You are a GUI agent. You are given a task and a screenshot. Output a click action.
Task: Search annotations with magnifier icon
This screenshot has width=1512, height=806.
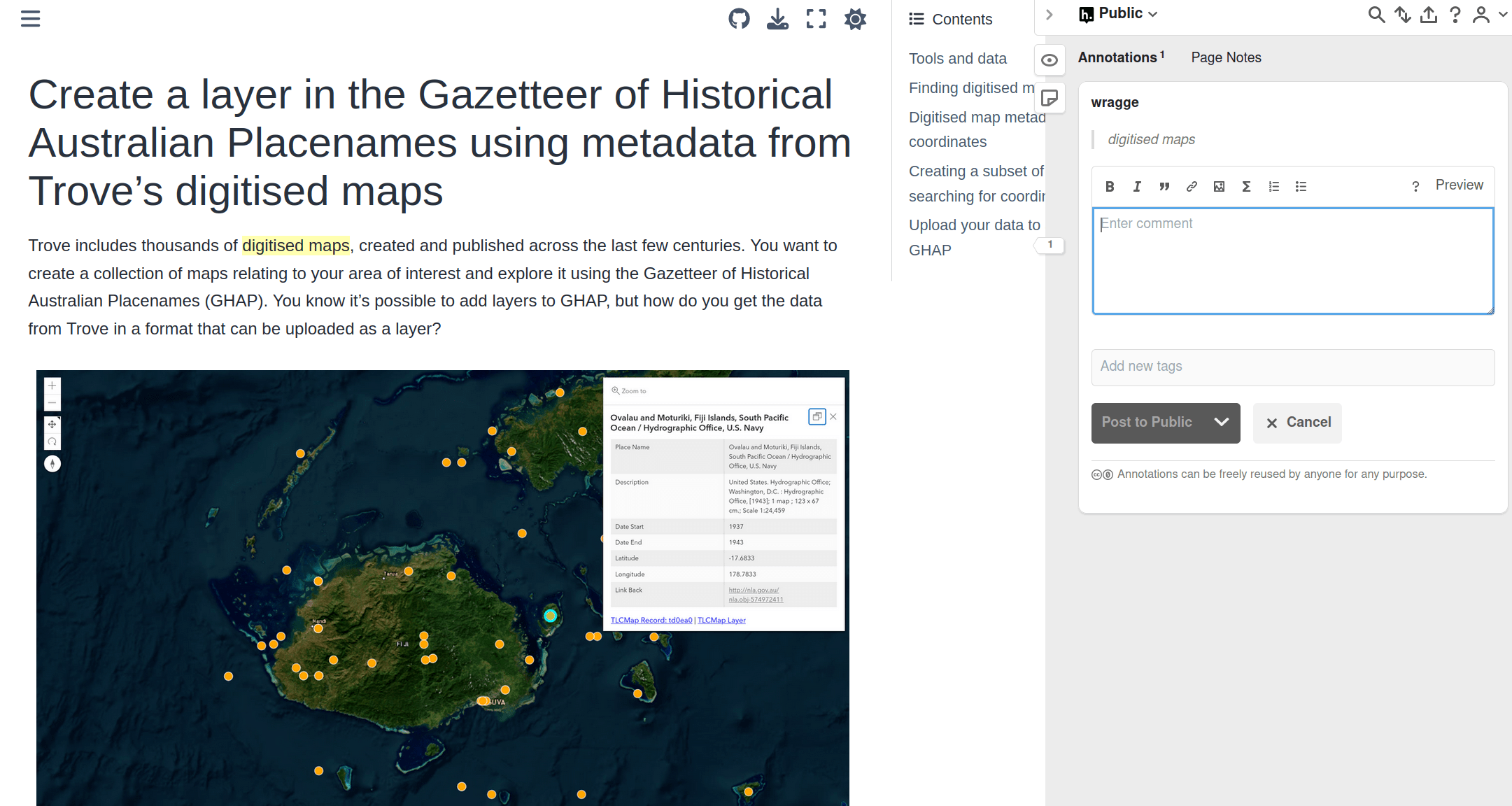tap(1376, 15)
